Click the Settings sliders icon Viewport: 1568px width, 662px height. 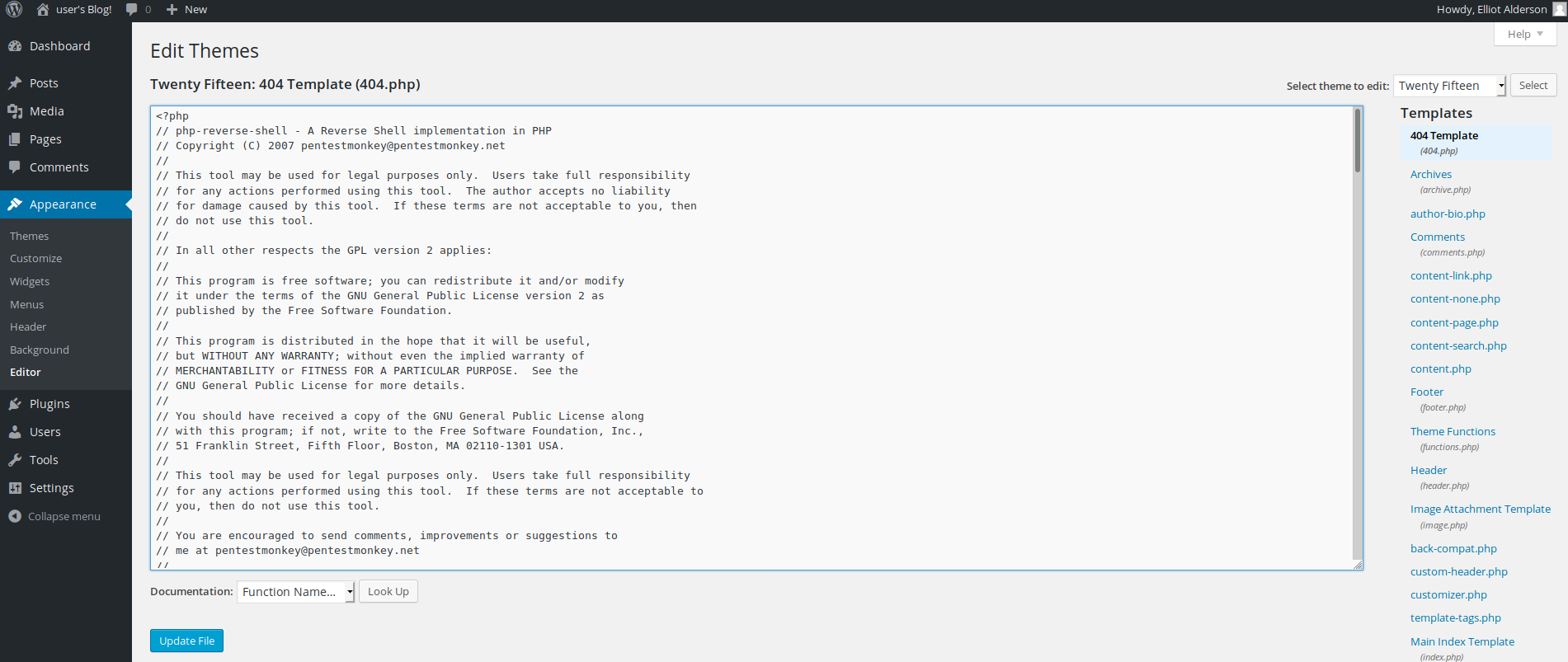point(15,488)
